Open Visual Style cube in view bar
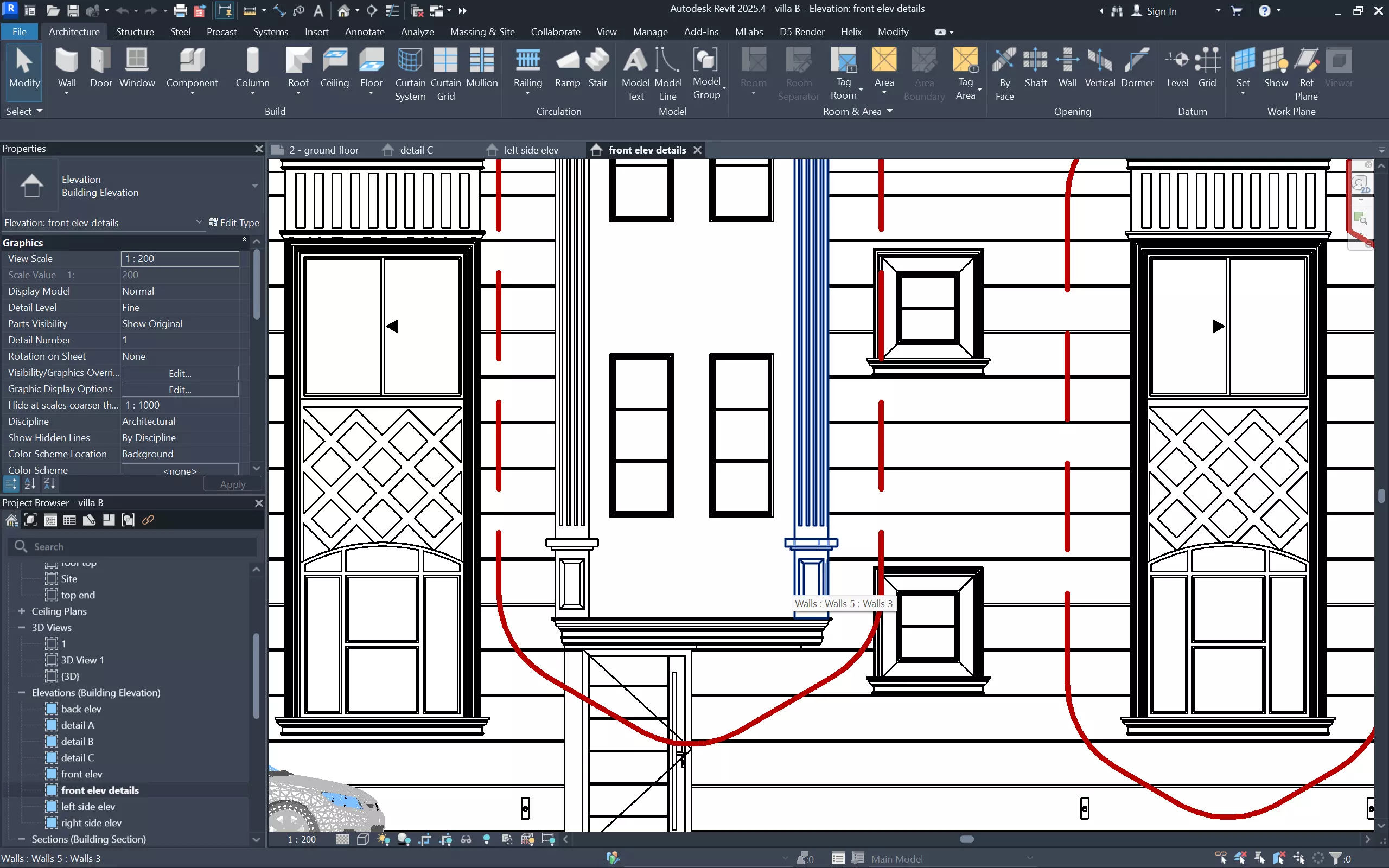The width and height of the screenshot is (1389, 868). pyautogui.click(x=363, y=839)
